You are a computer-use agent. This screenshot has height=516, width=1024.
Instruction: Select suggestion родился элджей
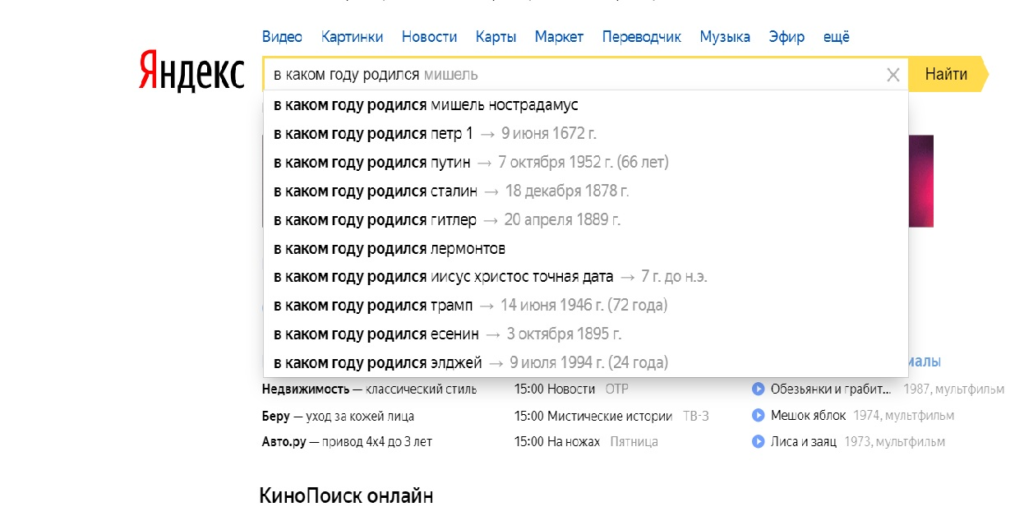586,363
